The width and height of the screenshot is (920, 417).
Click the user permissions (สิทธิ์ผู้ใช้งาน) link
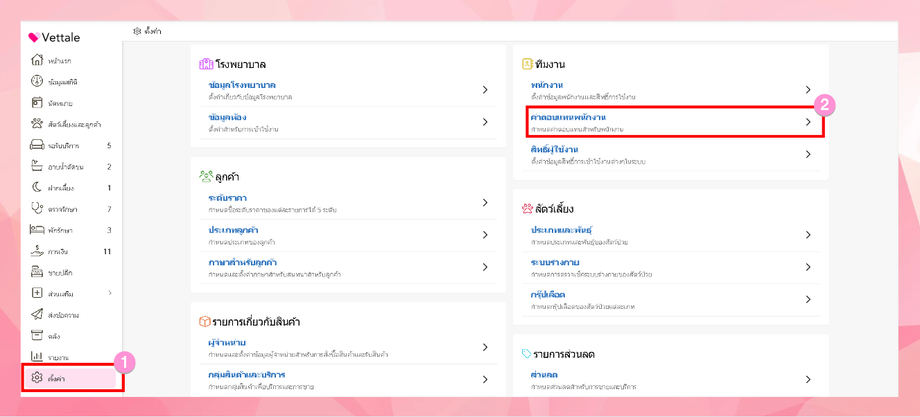click(x=554, y=150)
